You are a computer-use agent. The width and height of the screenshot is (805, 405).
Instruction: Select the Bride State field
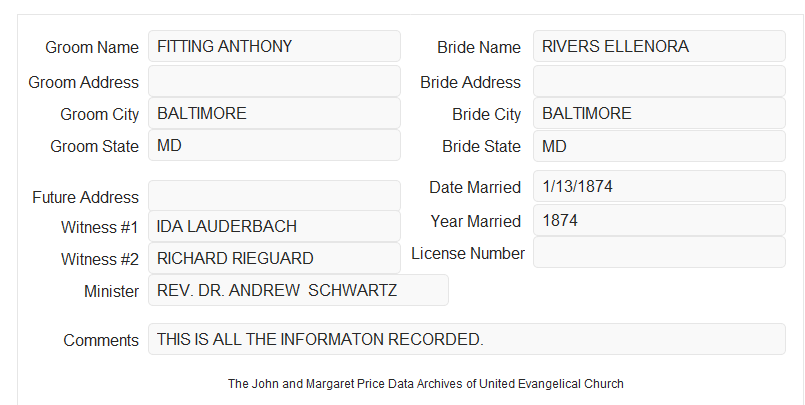[x=659, y=146]
